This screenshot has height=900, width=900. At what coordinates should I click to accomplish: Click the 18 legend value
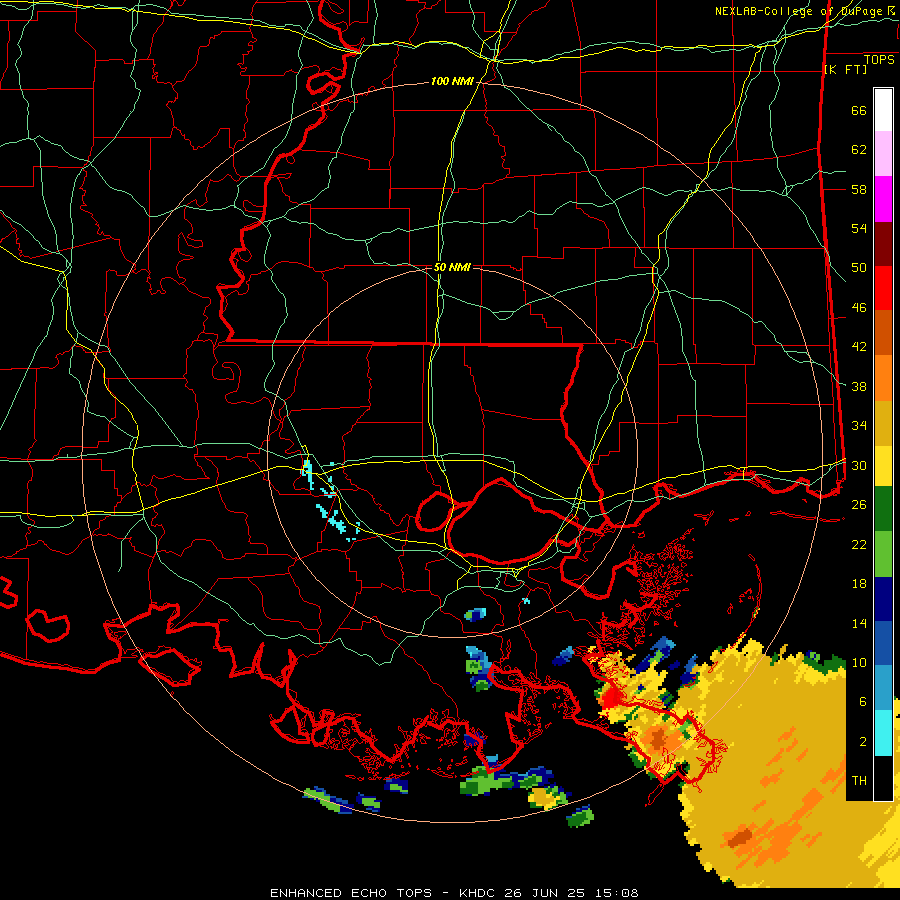pyautogui.click(x=859, y=584)
